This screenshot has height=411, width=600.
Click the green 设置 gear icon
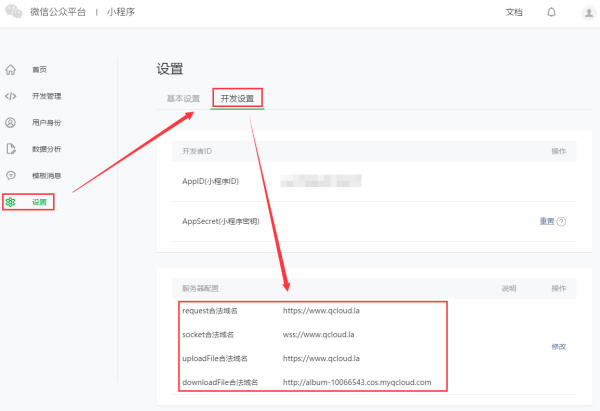[11, 202]
